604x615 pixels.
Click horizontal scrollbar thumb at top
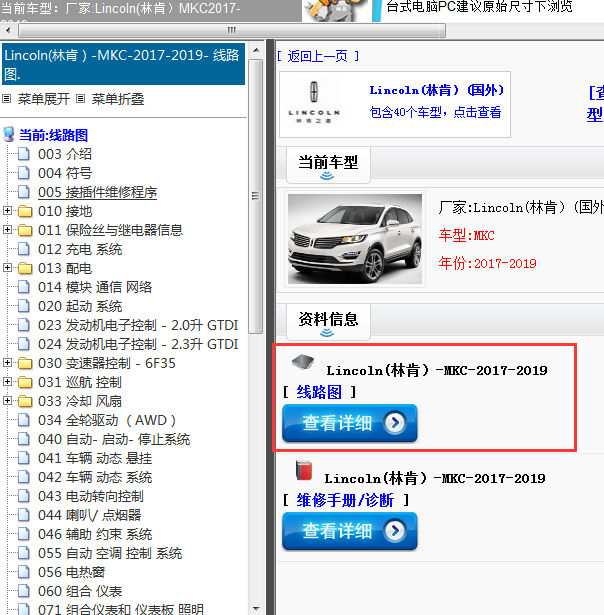(x=232, y=30)
